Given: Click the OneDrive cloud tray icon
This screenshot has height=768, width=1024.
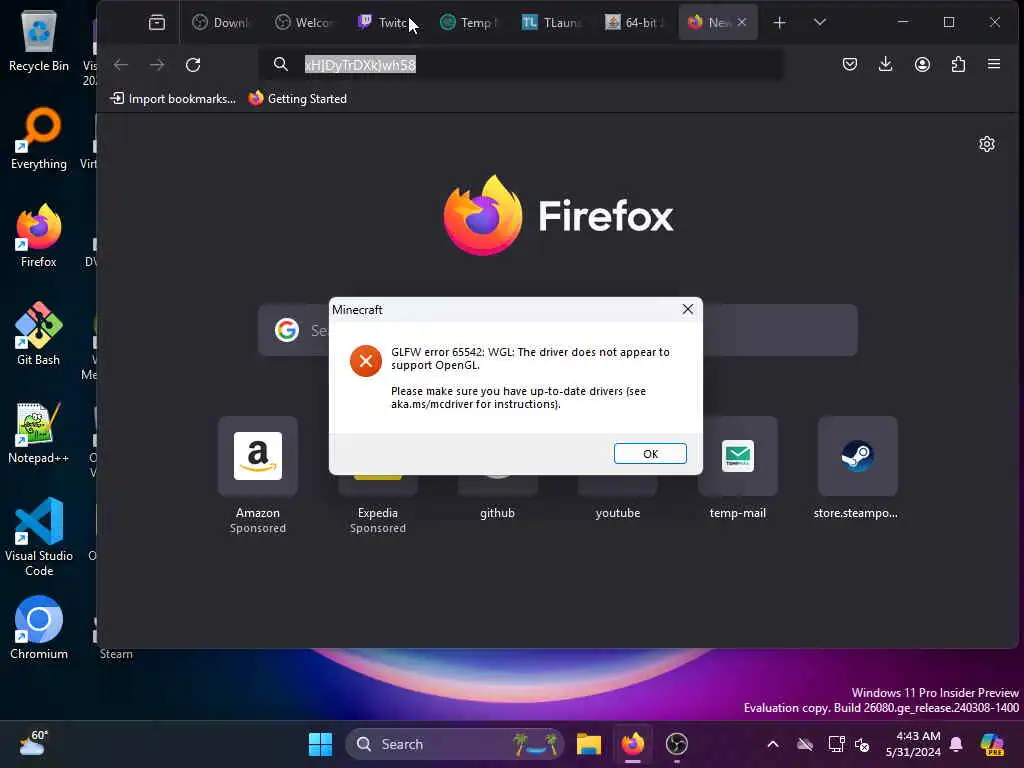Looking at the screenshot, I should click(x=805, y=744).
